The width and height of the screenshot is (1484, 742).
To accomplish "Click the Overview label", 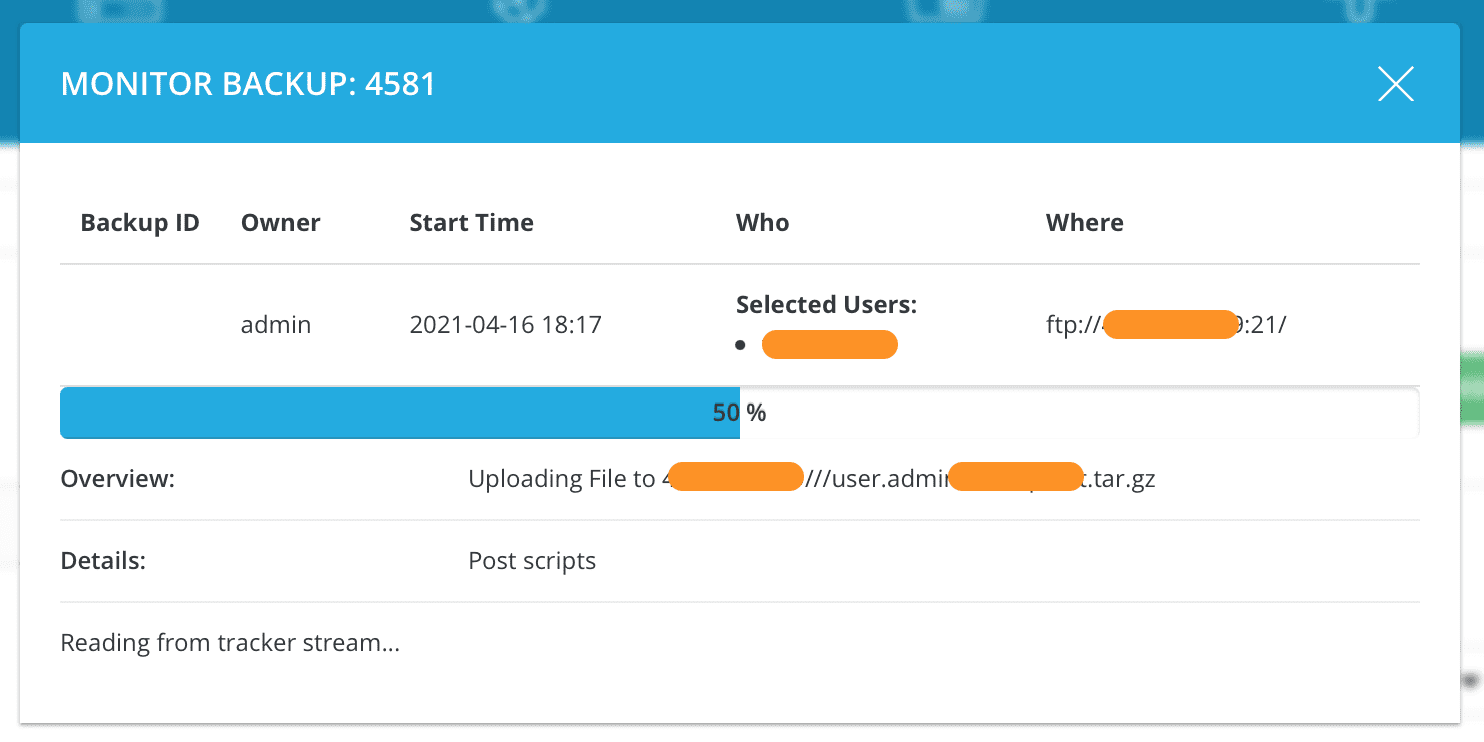I will (x=117, y=478).
